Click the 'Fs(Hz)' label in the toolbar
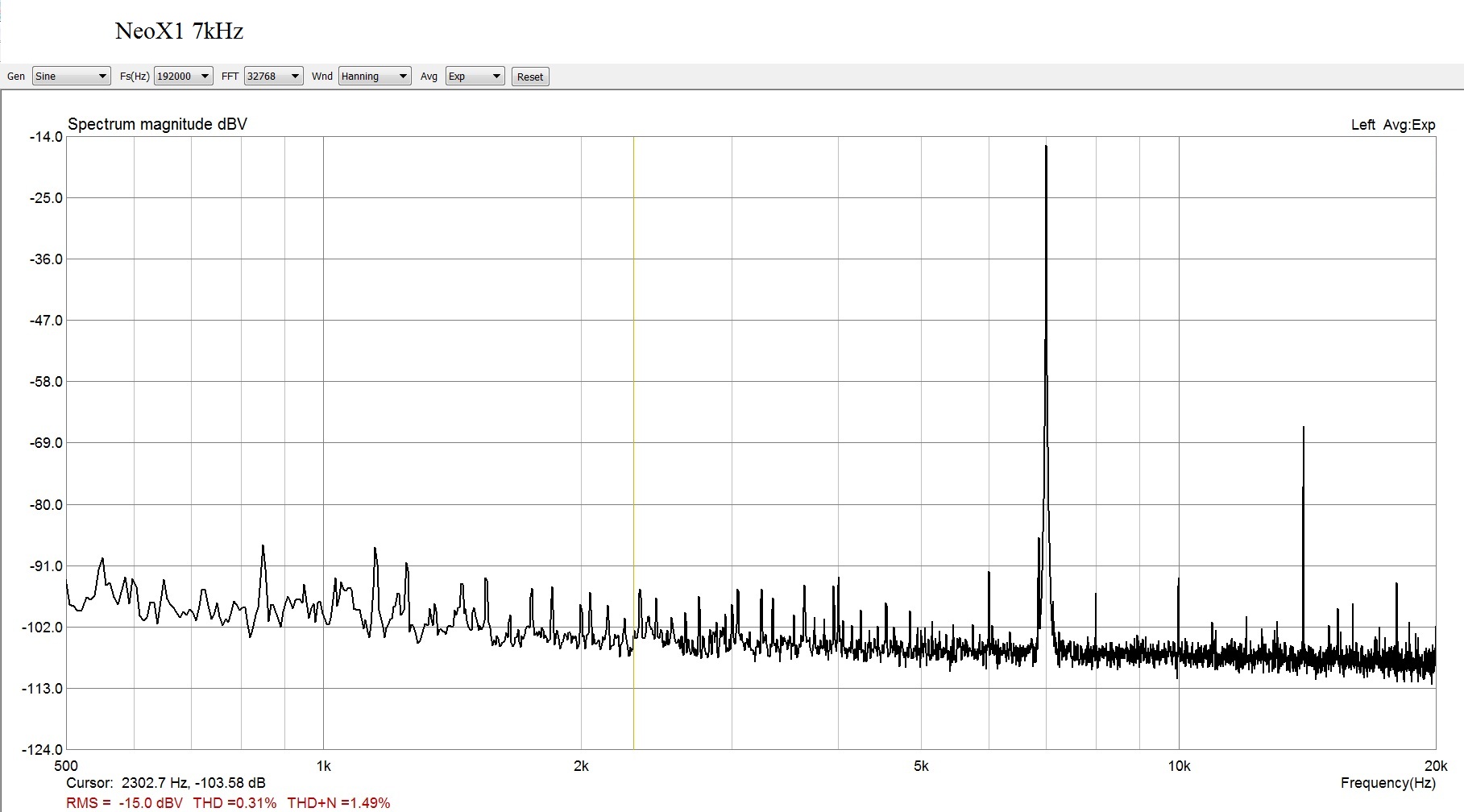Image resolution: width=1464 pixels, height=812 pixels. pos(135,77)
